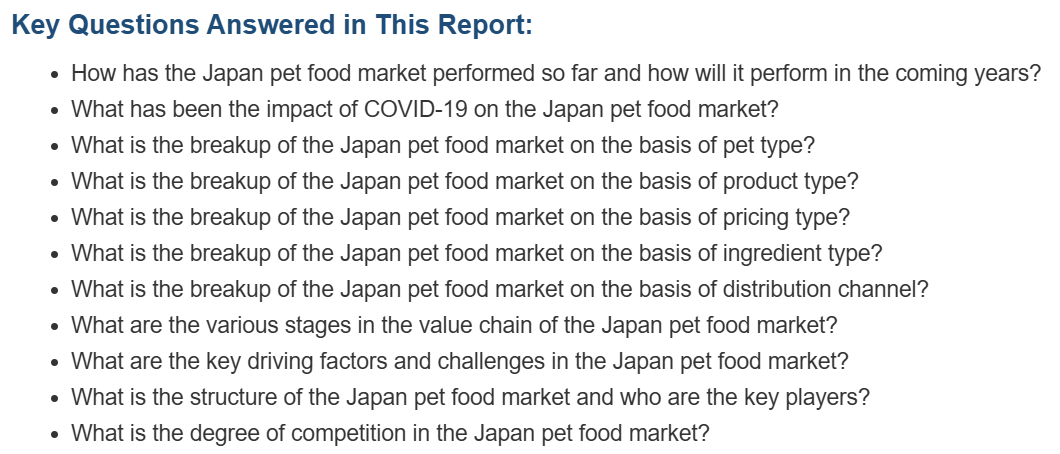
Task: Click the first question about market performance
Action: (x=556, y=73)
